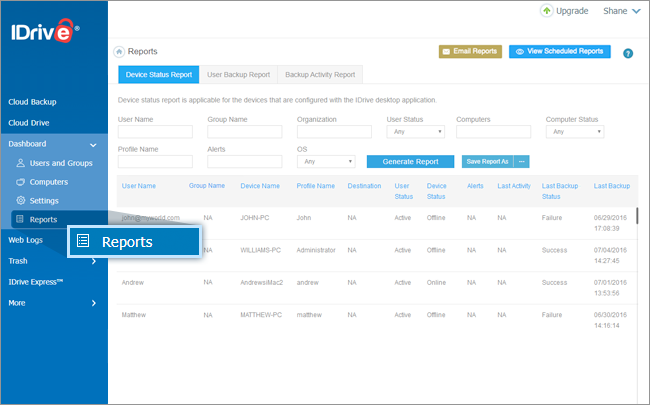Image resolution: width=650 pixels, height=405 pixels.
Task: Expand the Trash submenu arrow
Action: [x=94, y=261]
